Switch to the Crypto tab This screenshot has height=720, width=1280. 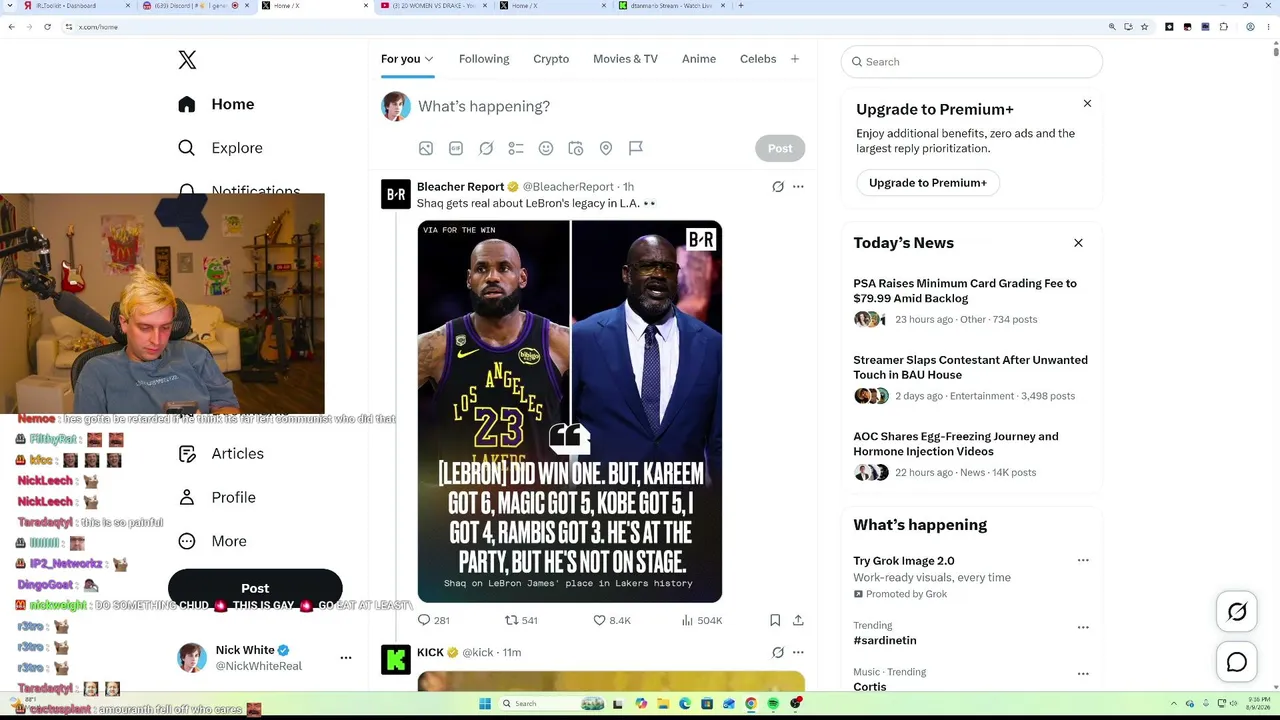tap(551, 59)
